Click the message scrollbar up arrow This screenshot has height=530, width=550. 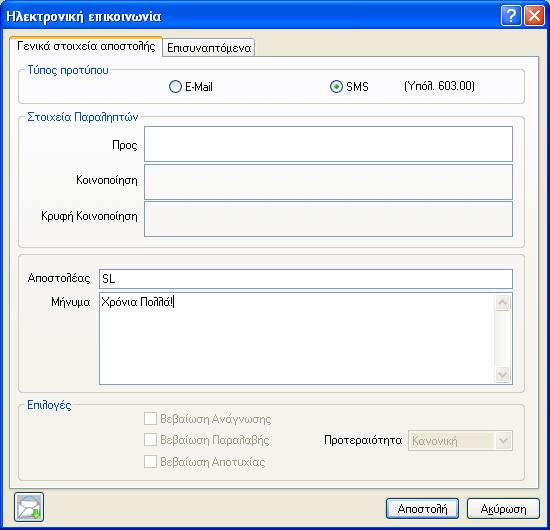tap(503, 303)
